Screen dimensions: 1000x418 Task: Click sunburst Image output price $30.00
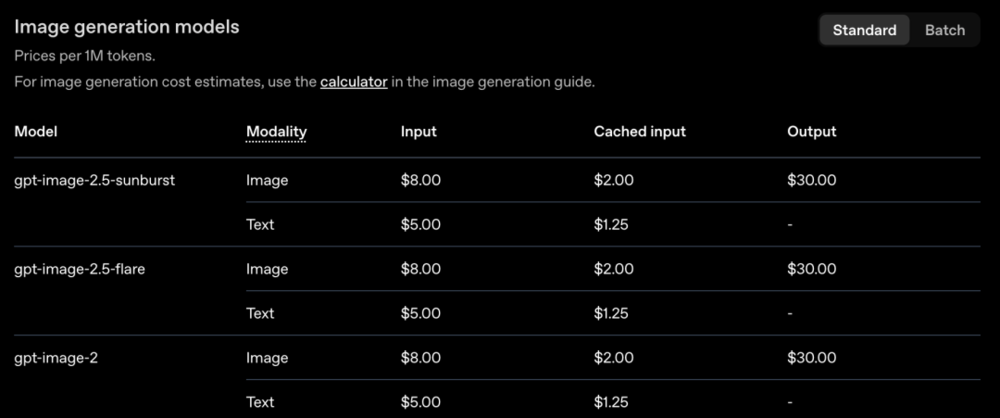pos(811,180)
